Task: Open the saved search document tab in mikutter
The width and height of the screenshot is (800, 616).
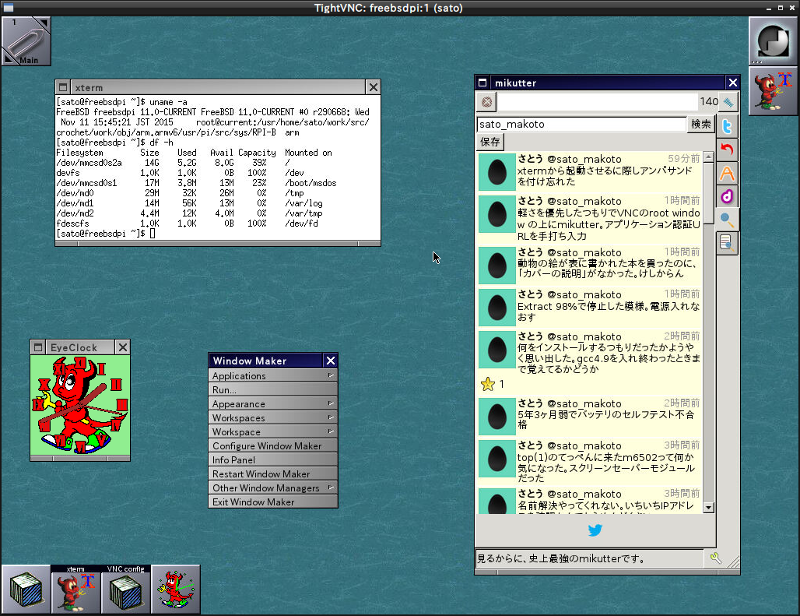Action: click(x=727, y=243)
